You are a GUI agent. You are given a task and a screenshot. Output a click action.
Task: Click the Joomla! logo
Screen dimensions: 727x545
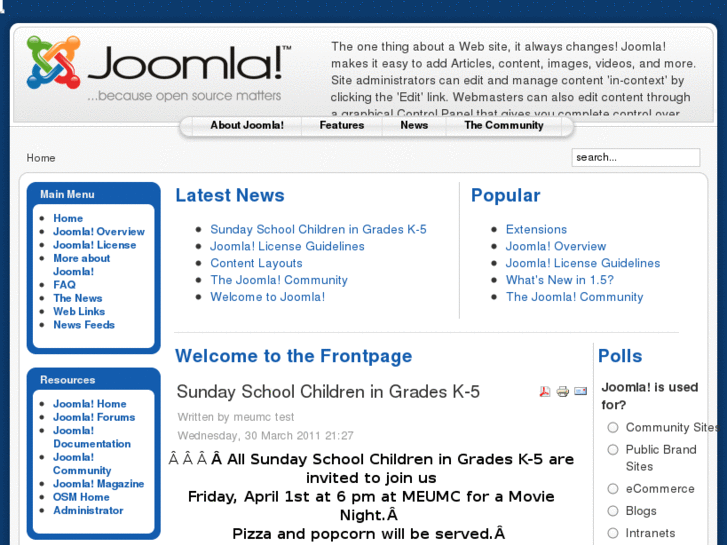point(159,67)
